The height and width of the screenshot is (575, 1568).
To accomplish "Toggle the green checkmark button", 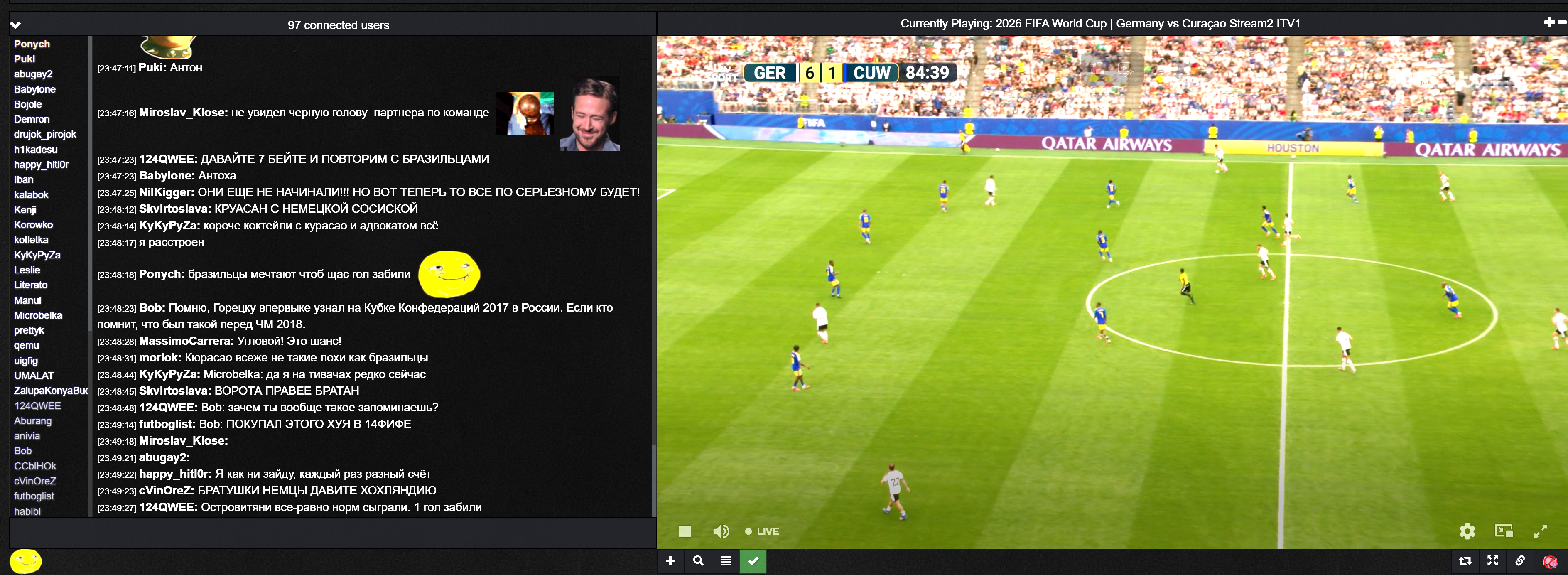I will click(x=753, y=561).
